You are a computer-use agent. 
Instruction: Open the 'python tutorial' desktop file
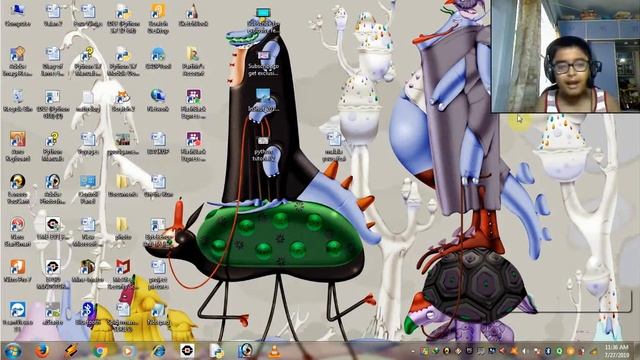click(x=263, y=149)
